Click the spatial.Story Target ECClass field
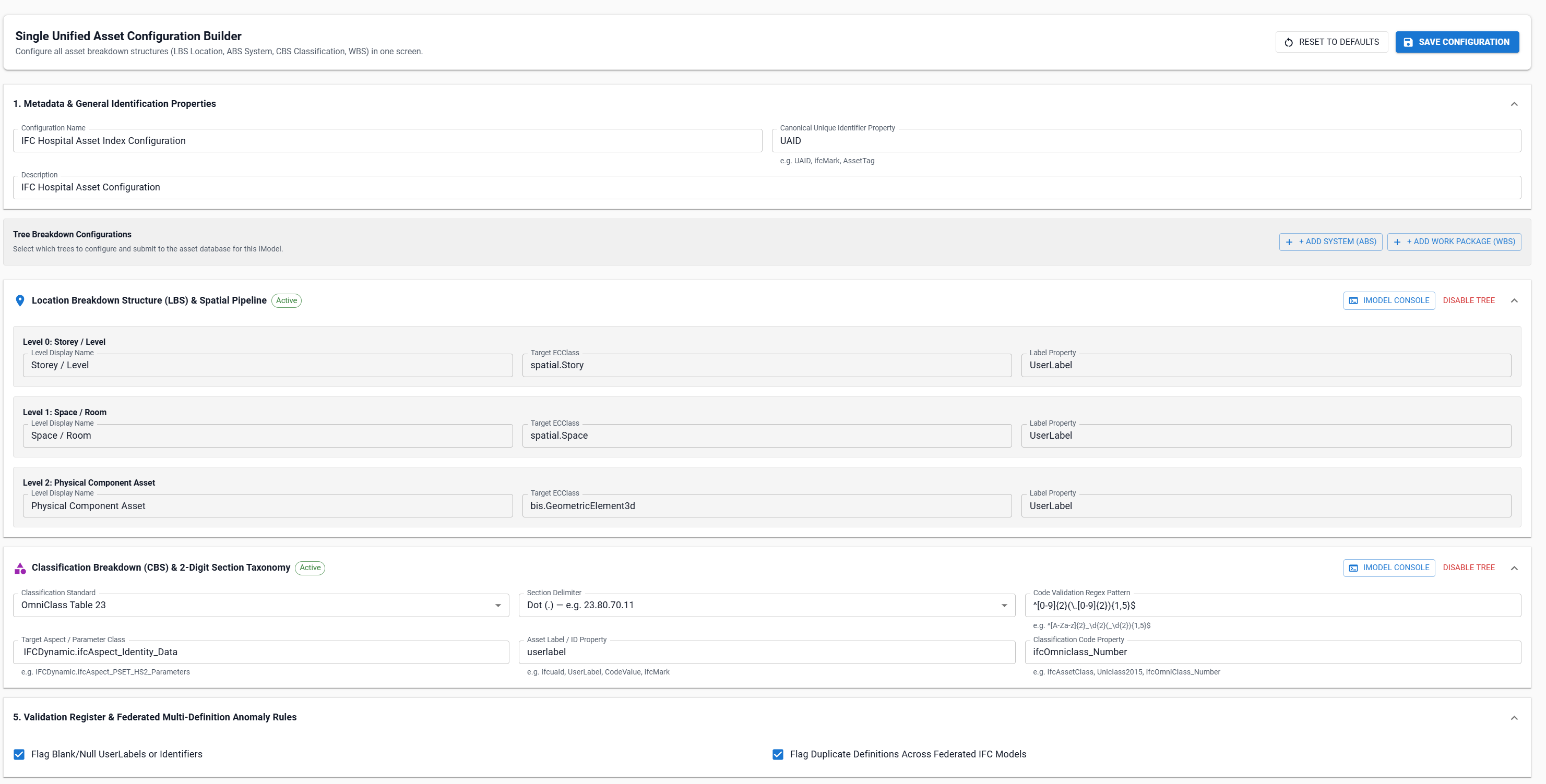1546x784 pixels. click(767, 365)
